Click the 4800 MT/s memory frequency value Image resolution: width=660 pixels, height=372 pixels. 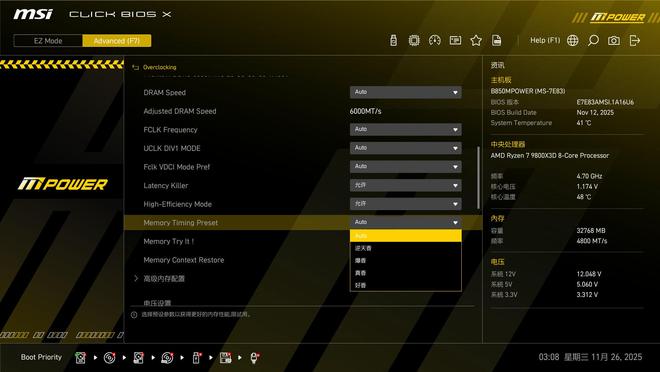591,241
